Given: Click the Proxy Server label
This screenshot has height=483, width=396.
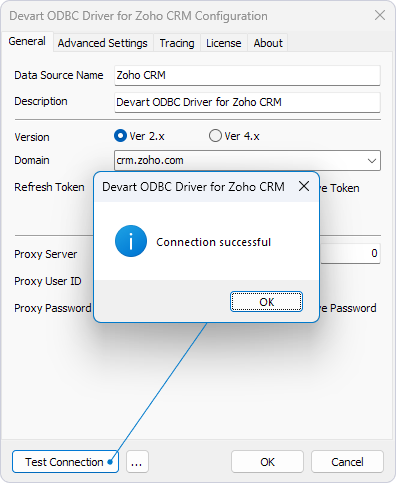Looking at the screenshot, I should coord(46,254).
